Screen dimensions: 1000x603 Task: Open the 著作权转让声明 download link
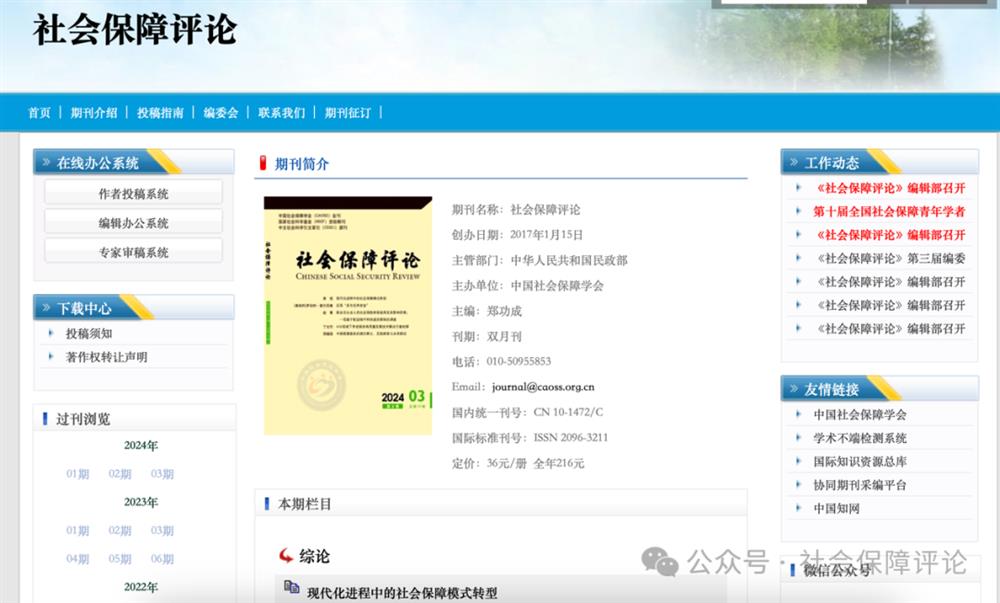[106, 357]
